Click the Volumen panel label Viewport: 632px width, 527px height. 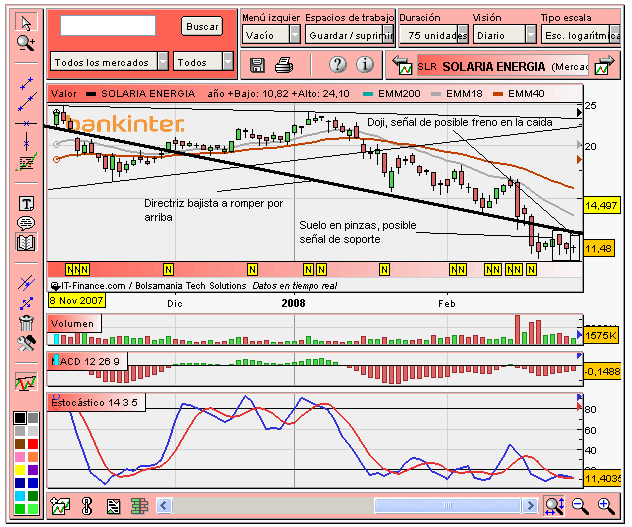point(73,323)
